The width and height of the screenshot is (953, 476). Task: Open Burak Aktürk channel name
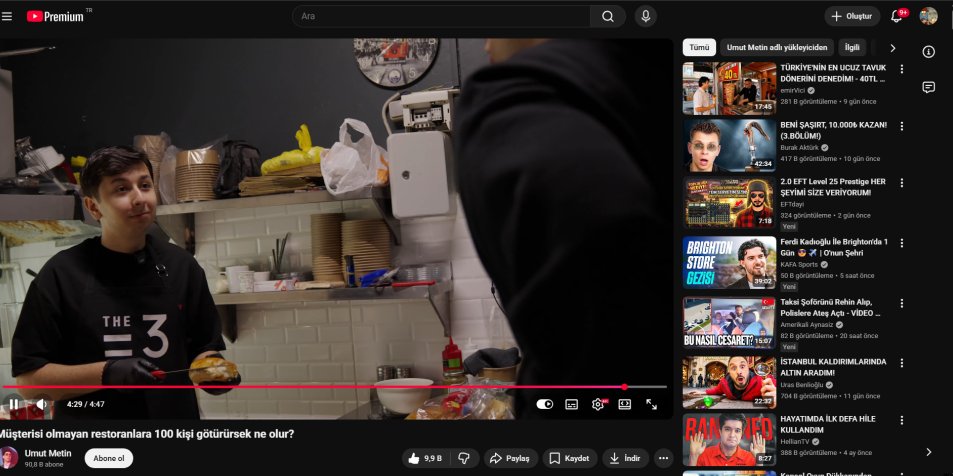pyautogui.click(x=799, y=148)
